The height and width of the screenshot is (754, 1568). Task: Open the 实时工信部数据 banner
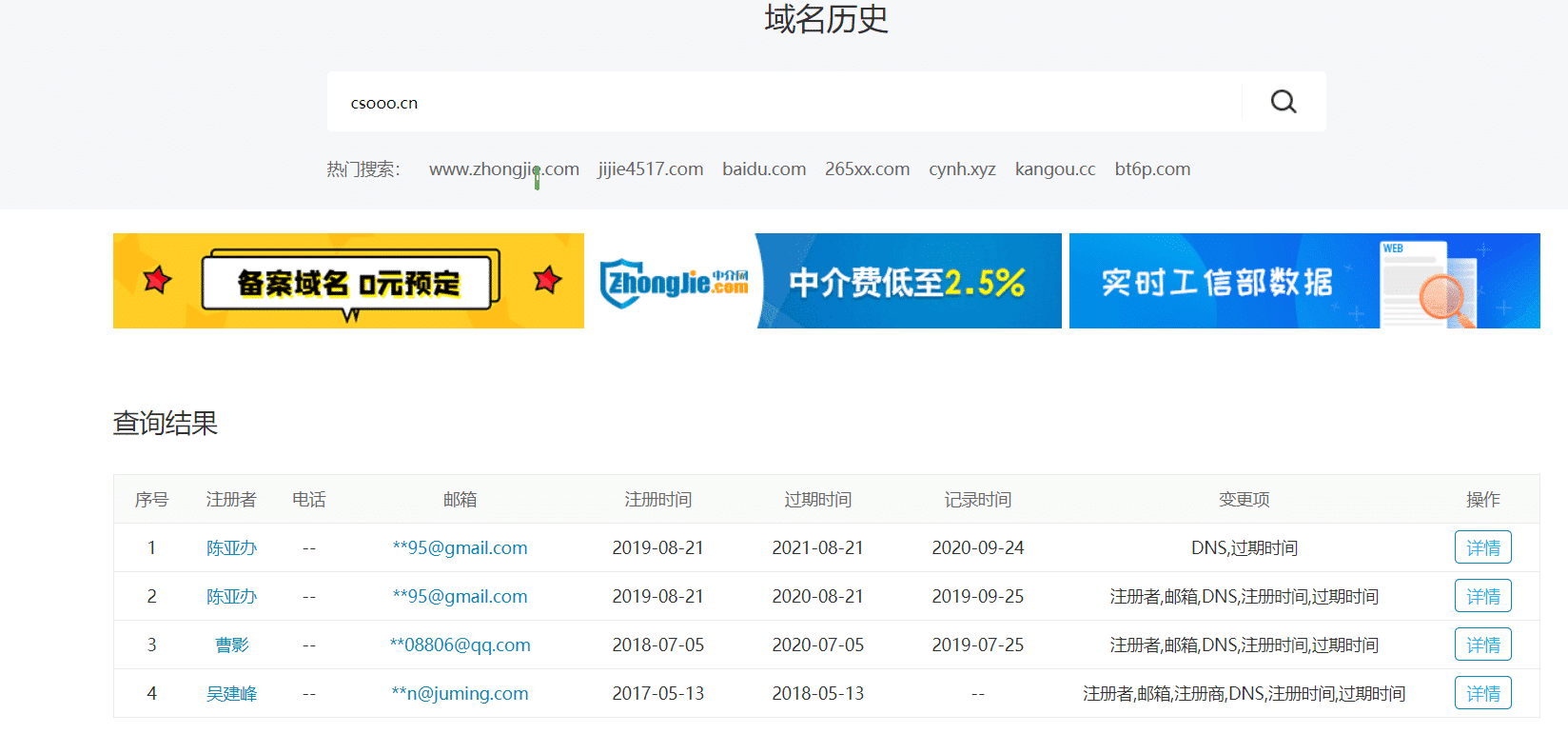[x=1303, y=281]
